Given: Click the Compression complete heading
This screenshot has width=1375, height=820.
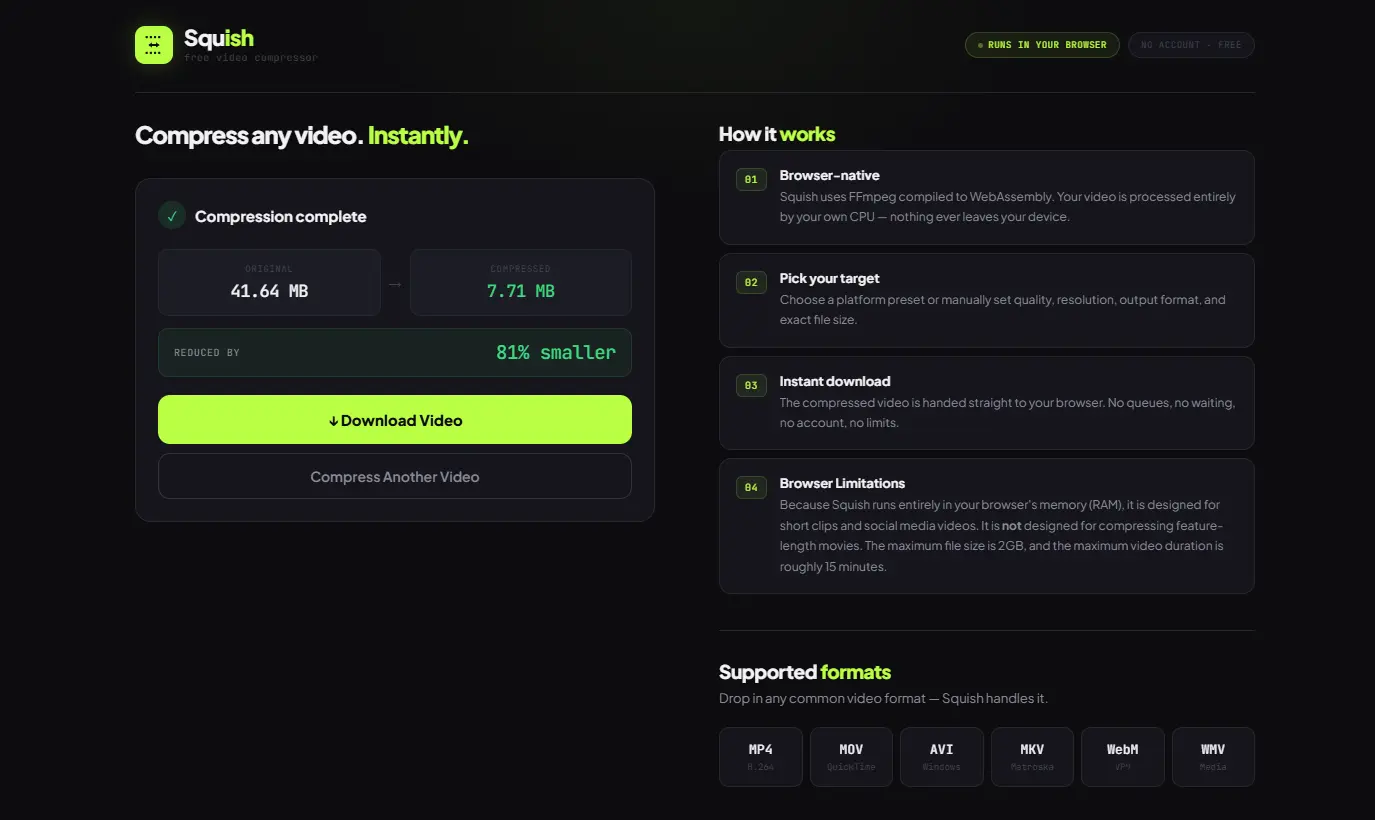Looking at the screenshot, I should coord(281,216).
